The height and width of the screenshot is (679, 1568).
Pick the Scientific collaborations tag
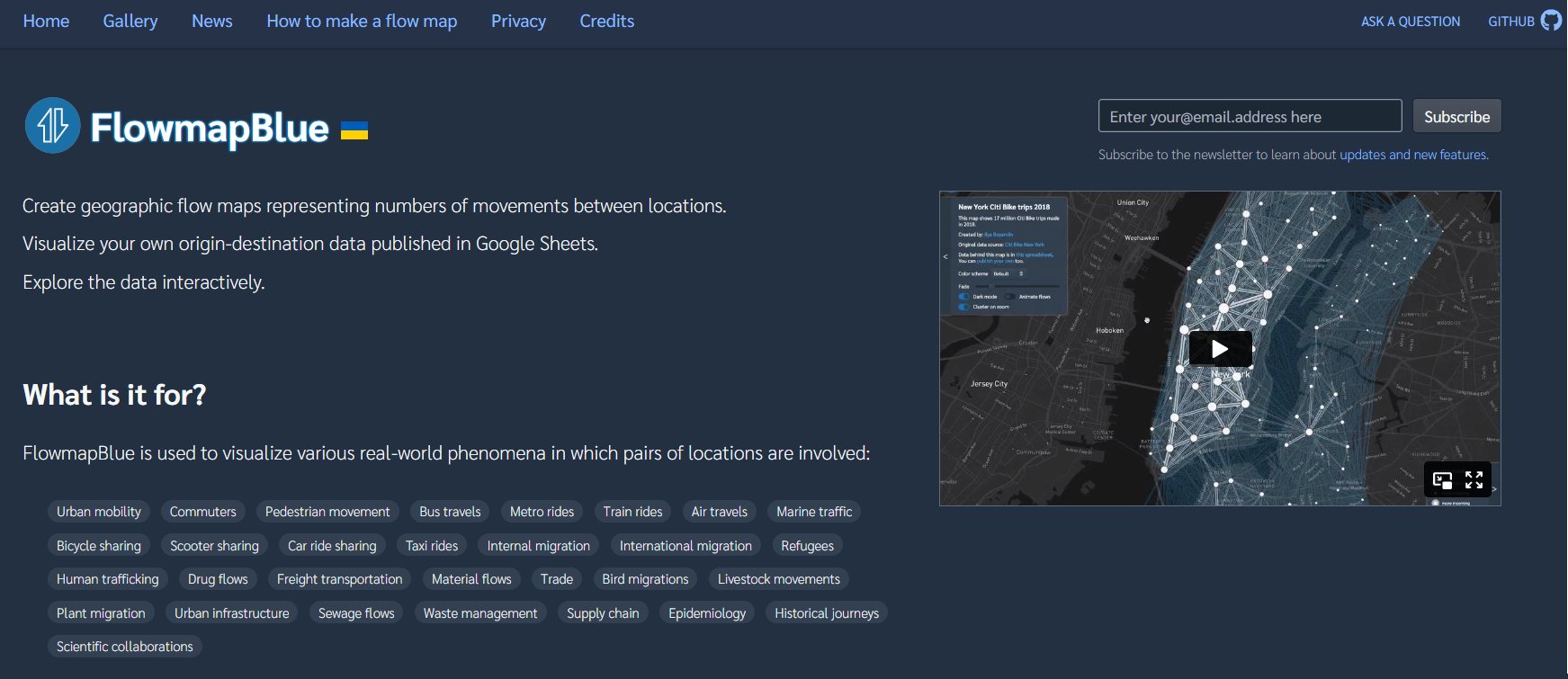pyautogui.click(x=125, y=647)
